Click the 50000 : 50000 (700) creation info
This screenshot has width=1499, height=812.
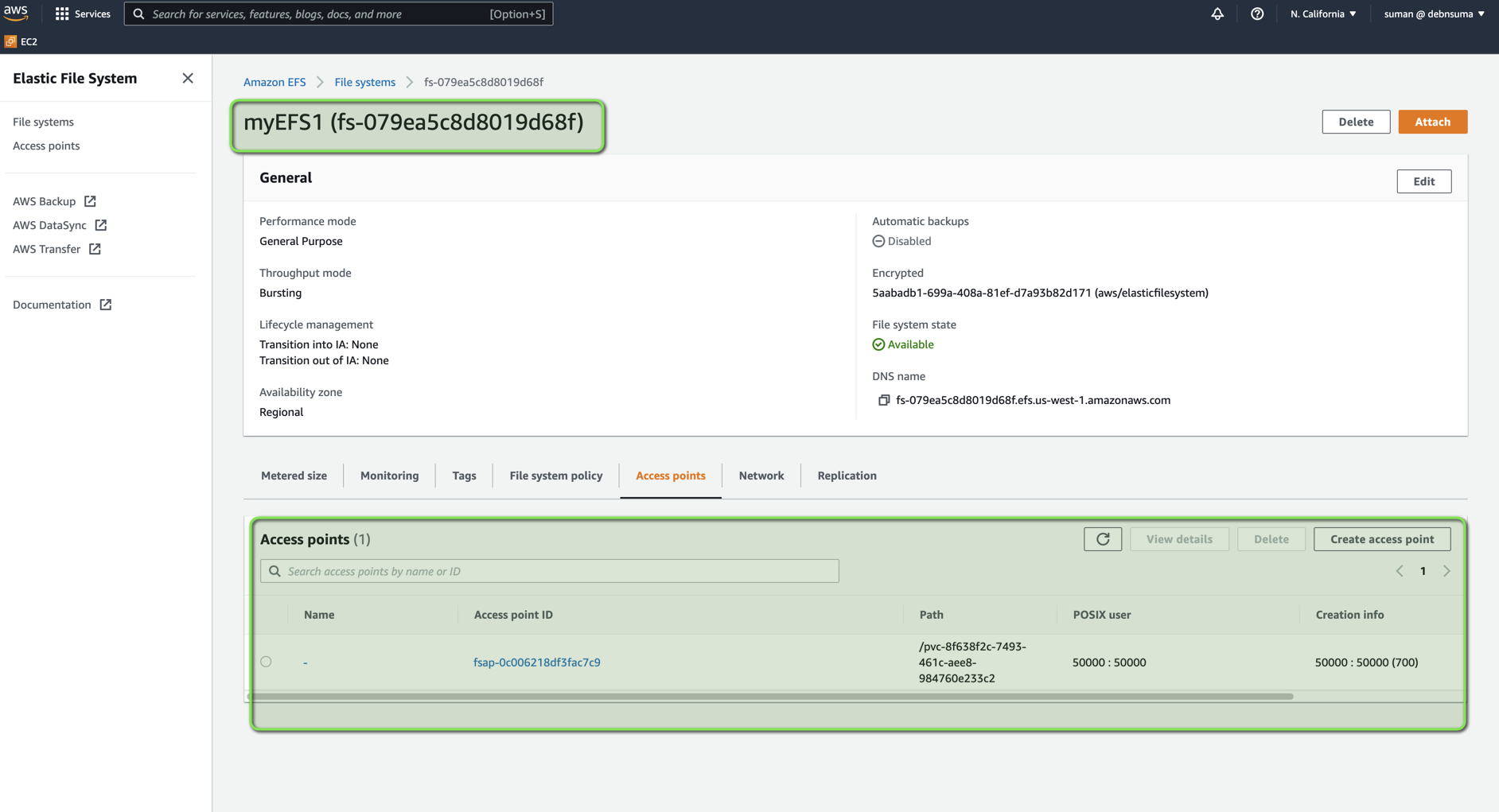point(1366,662)
